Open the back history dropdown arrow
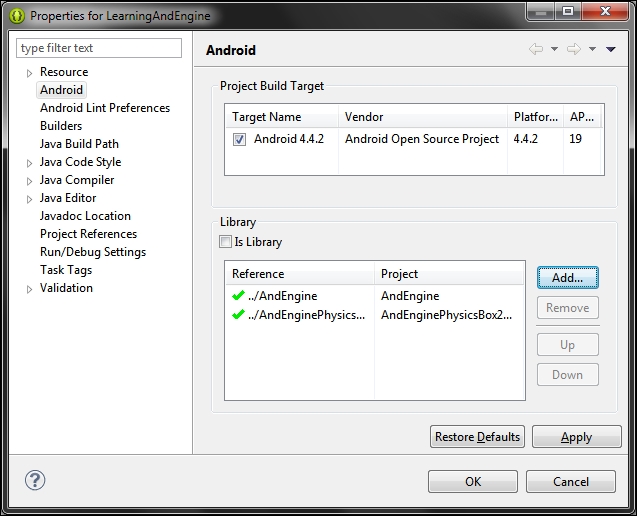This screenshot has height=516, width=637. click(555, 49)
